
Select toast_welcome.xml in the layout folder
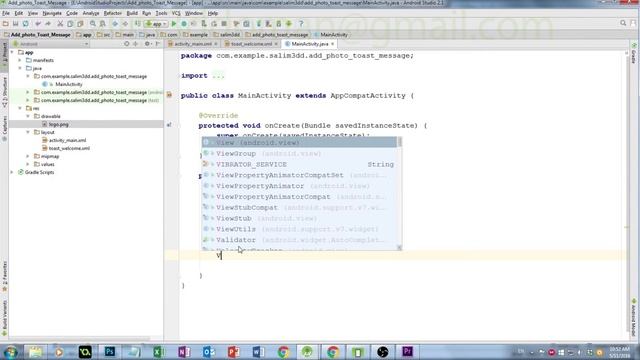69,148
